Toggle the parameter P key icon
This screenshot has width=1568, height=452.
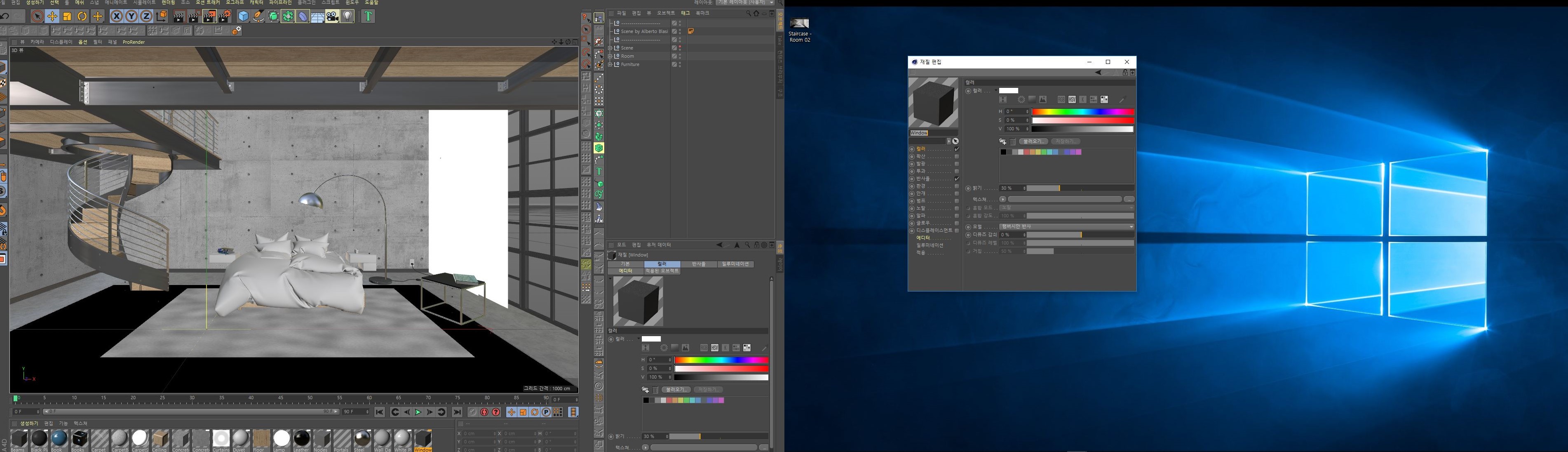tap(546, 412)
